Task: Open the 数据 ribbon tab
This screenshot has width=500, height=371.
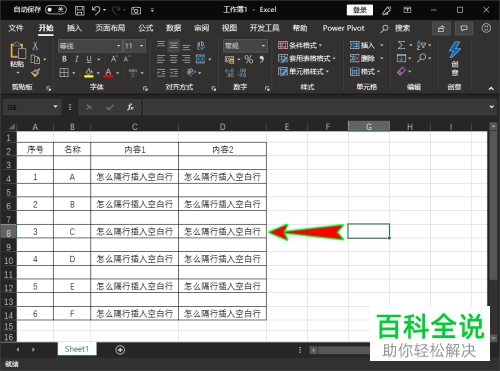Action: tap(173, 28)
